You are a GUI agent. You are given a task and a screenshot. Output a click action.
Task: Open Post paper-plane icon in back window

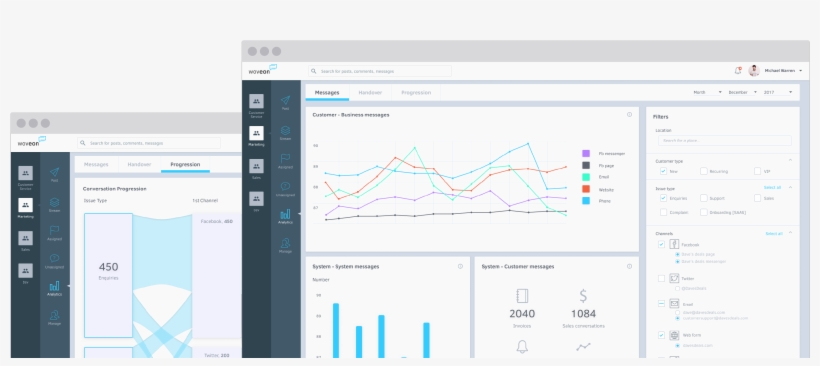(x=54, y=172)
